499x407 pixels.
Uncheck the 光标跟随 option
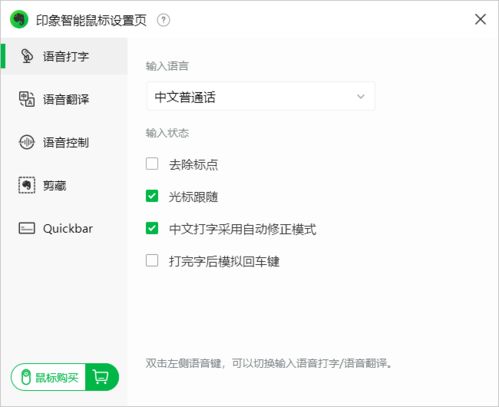click(x=152, y=196)
